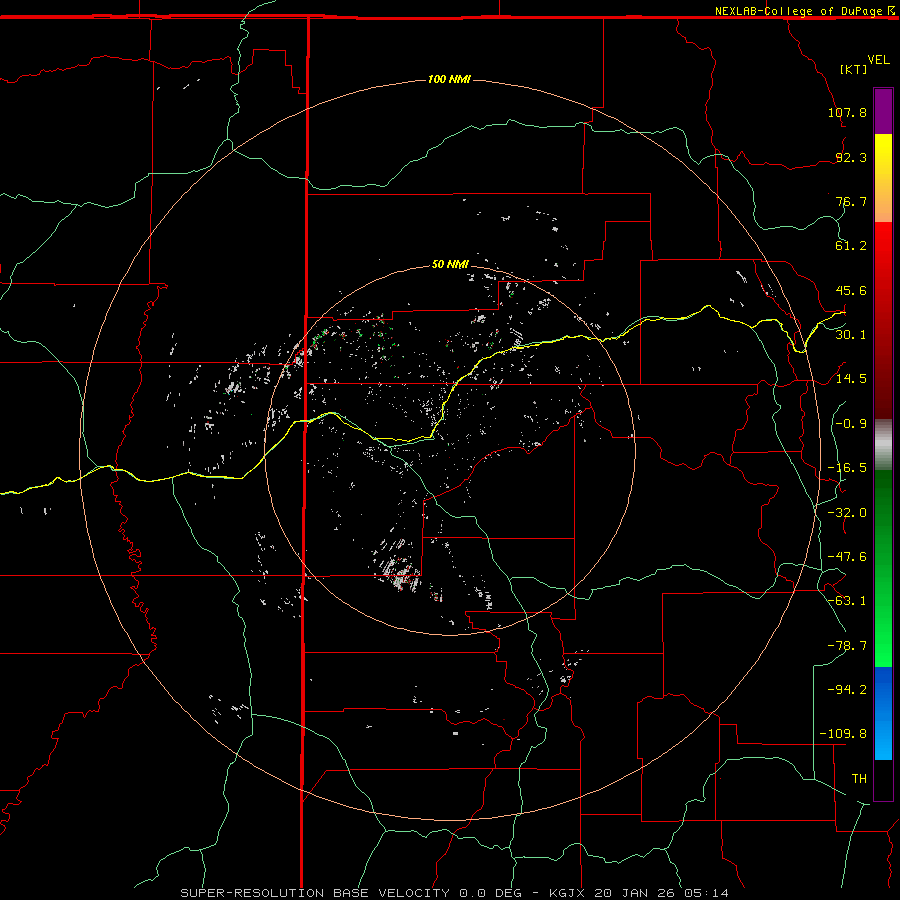
Task: Click the -63.1 velocity scale value
Action: [847, 601]
